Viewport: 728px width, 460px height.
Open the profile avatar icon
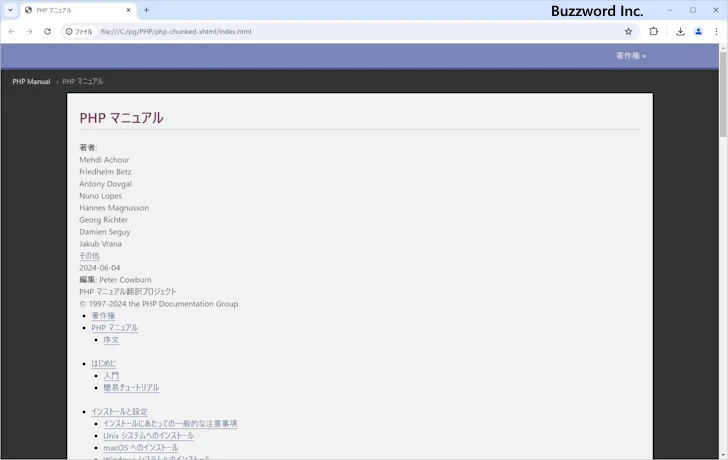pyautogui.click(x=698, y=32)
